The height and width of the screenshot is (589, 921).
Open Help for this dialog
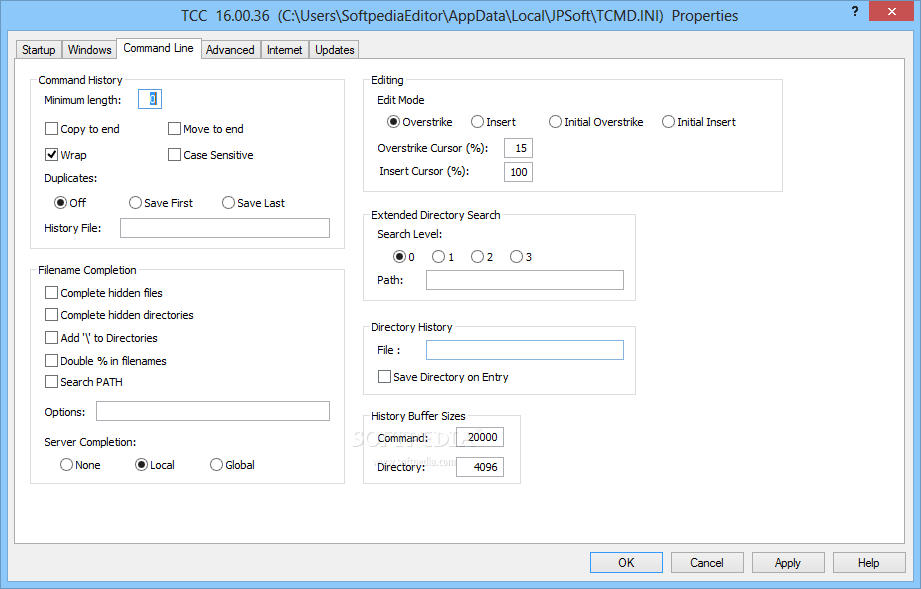869,563
